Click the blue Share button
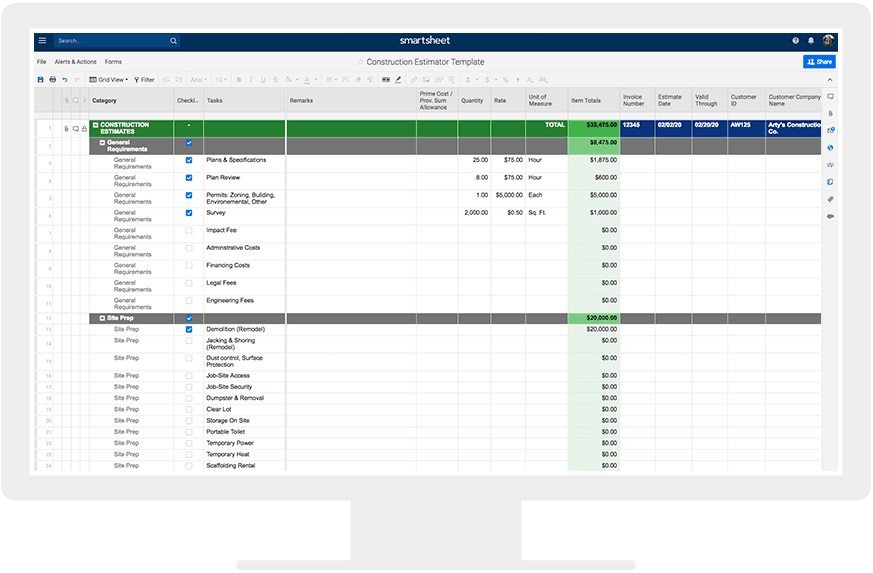Viewport: 873px width, 573px height. coord(819,62)
